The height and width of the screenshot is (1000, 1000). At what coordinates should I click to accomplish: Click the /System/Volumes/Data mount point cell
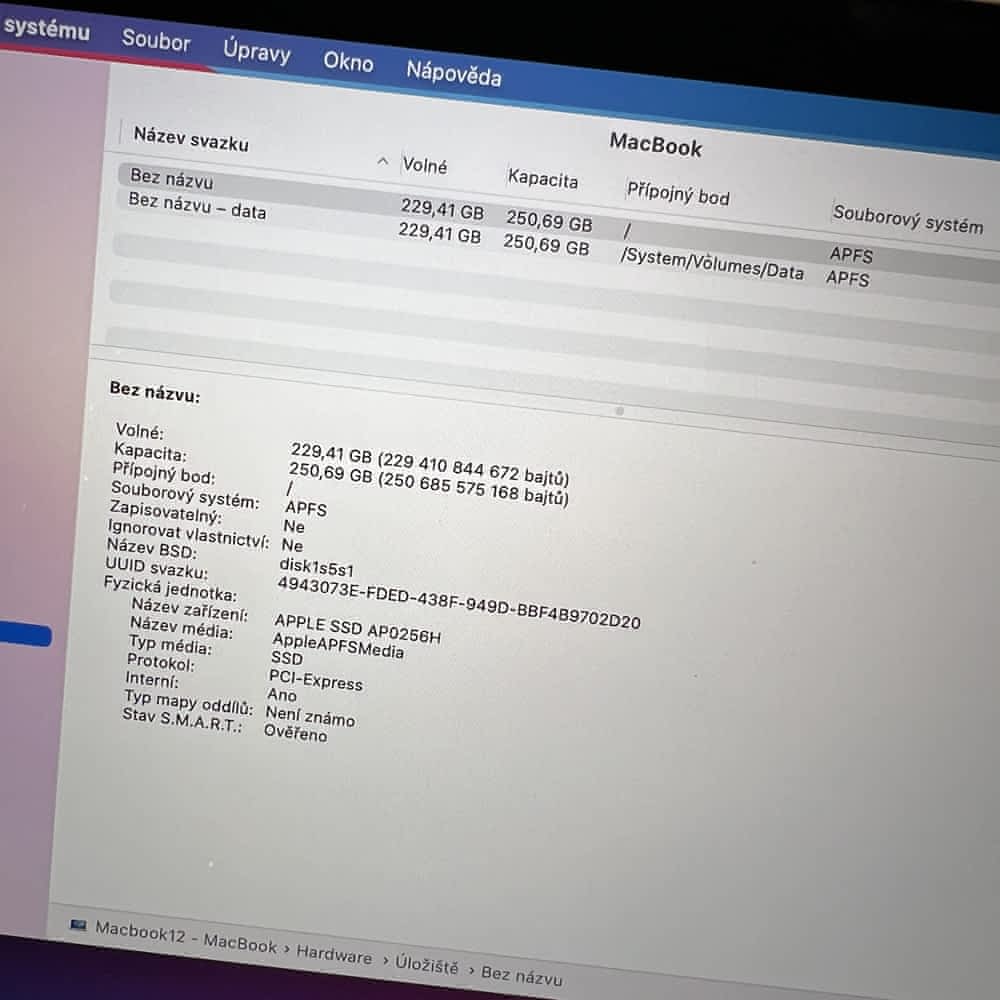pyautogui.click(x=712, y=264)
